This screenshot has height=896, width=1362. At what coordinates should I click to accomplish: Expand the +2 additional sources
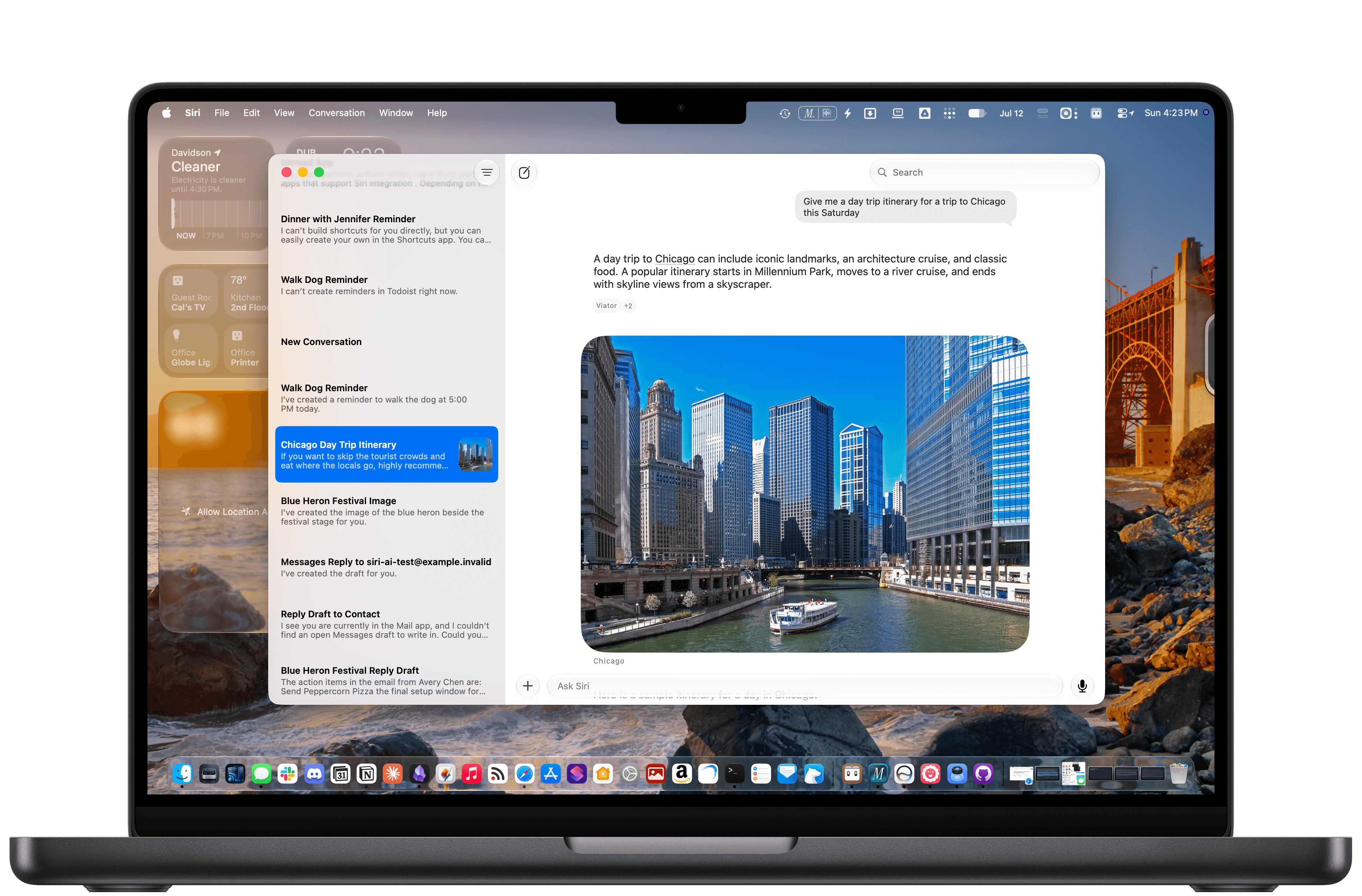pyautogui.click(x=628, y=305)
